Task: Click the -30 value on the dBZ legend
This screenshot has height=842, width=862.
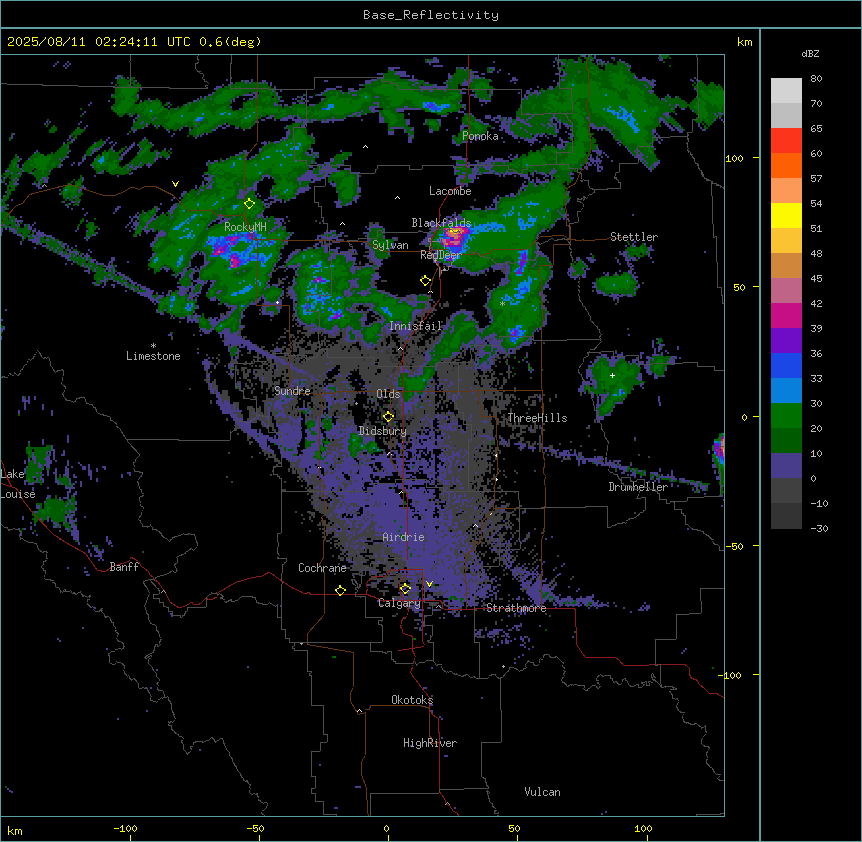Action: tap(819, 528)
